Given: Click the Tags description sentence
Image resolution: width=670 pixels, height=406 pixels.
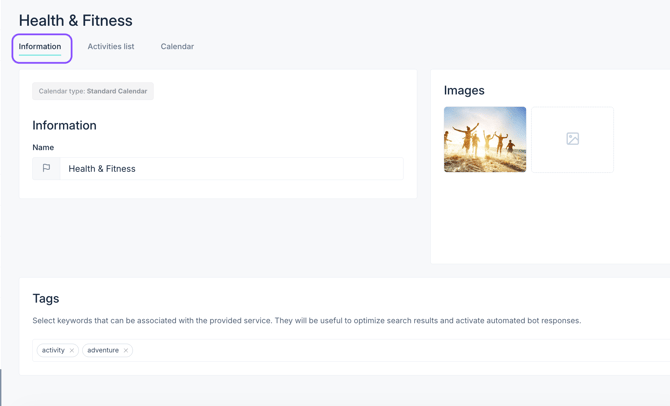Looking at the screenshot, I should (x=307, y=321).
